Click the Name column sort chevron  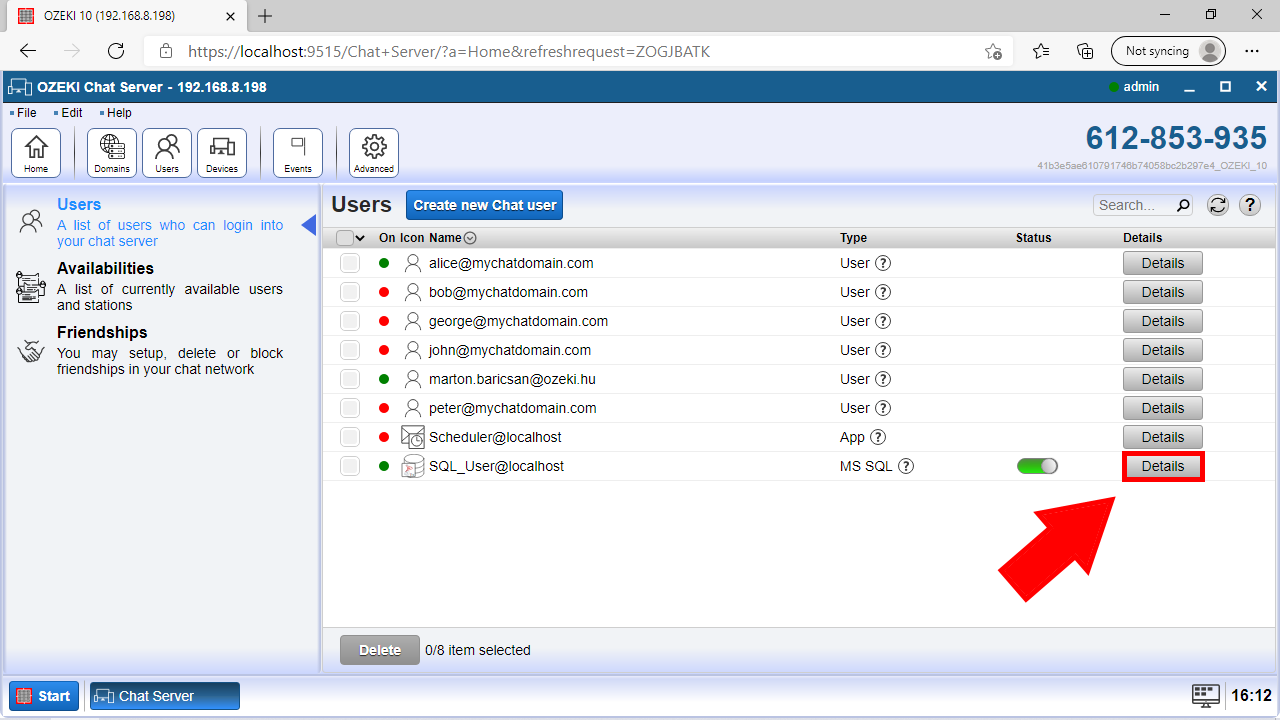tap(470, 237)
